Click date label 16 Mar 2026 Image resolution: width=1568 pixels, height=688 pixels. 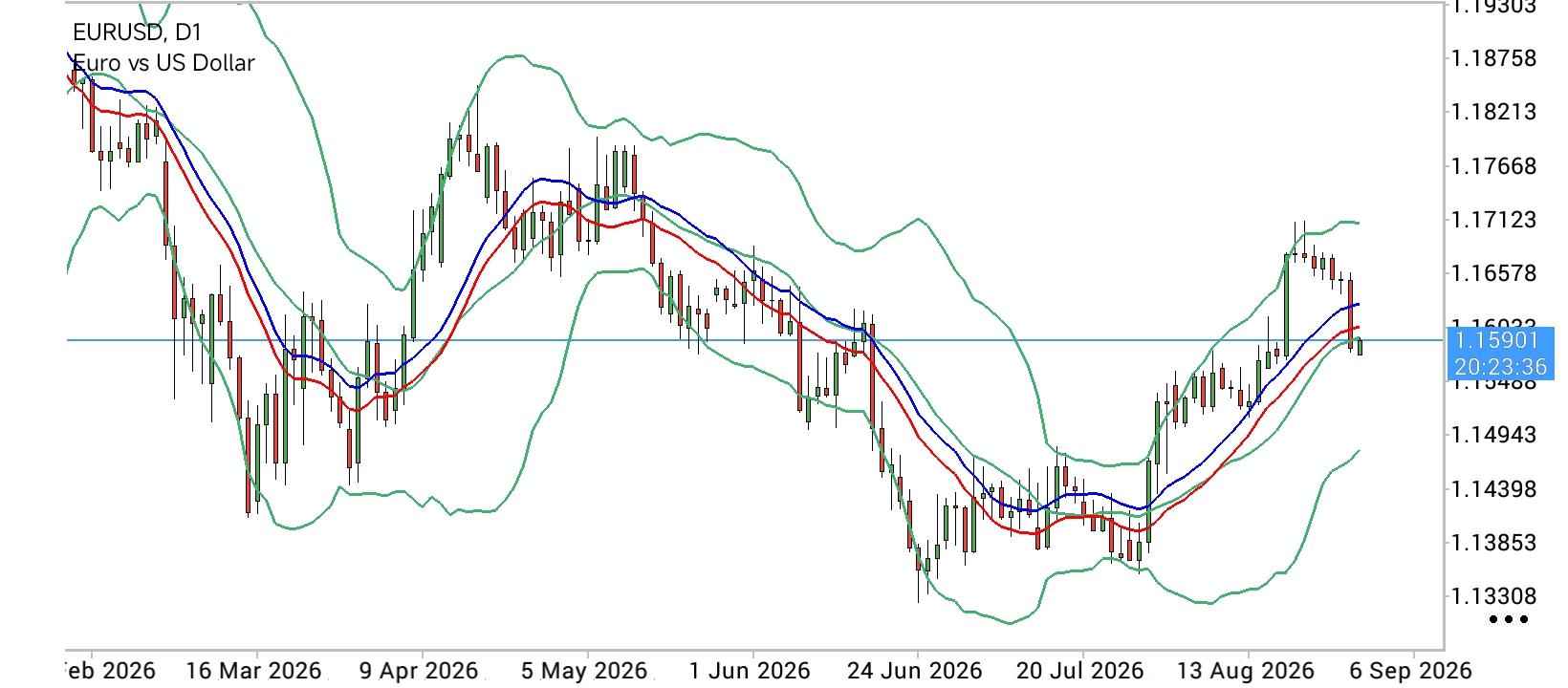click(253, 671)
